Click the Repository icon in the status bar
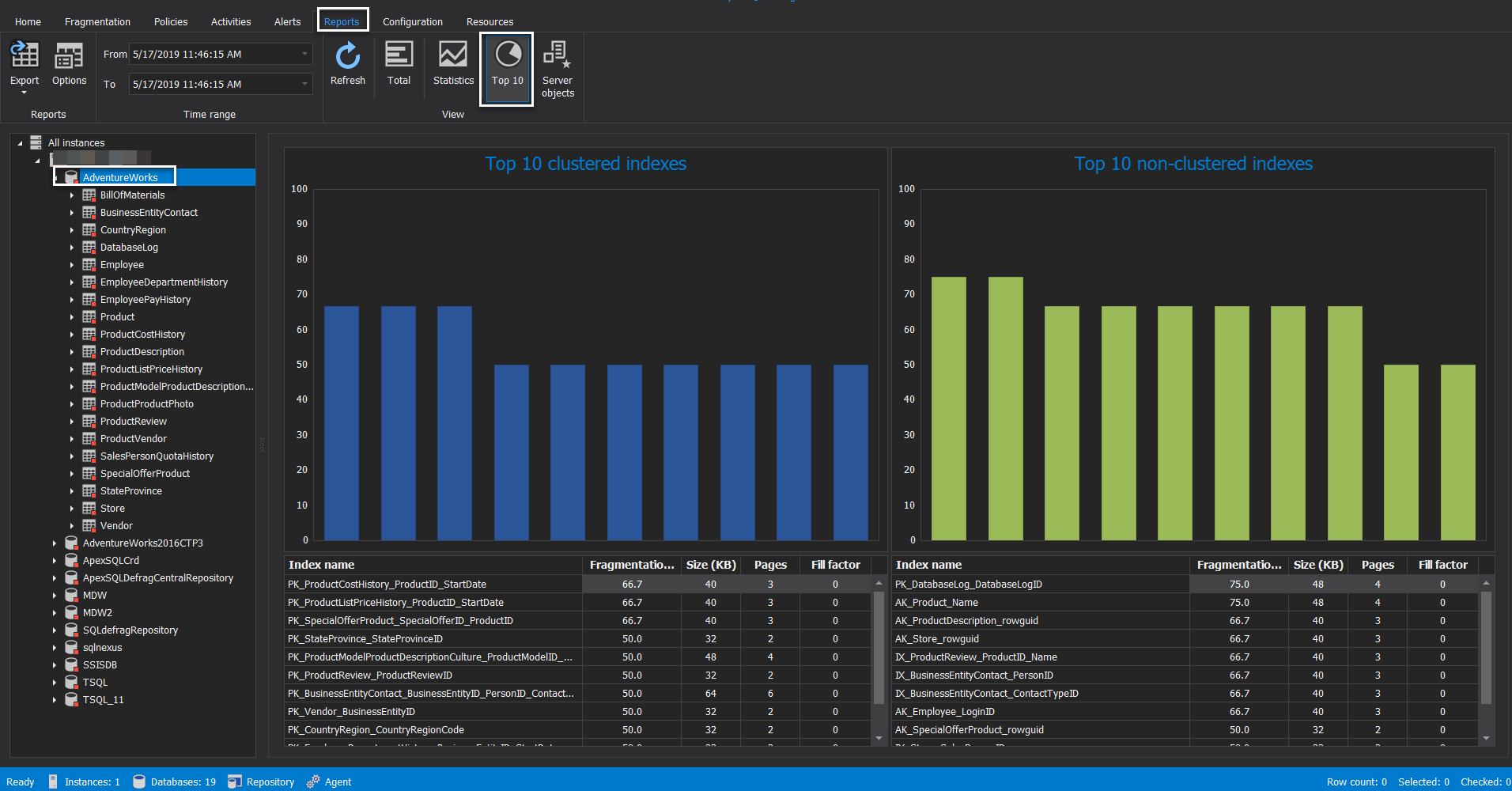1512x791 pixels. (x=234, y=782)
